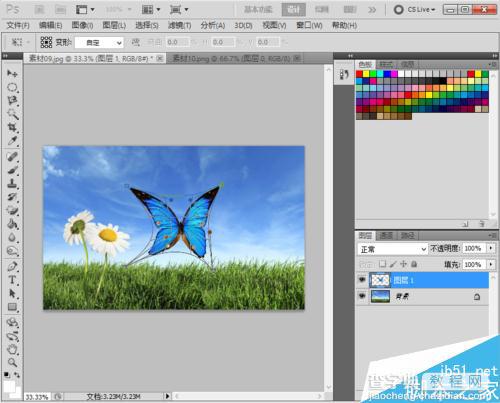Viewport: 500px width, 403px height.
Task: Hide layer 图层 1 with eye icon
Action: point(362,280)
